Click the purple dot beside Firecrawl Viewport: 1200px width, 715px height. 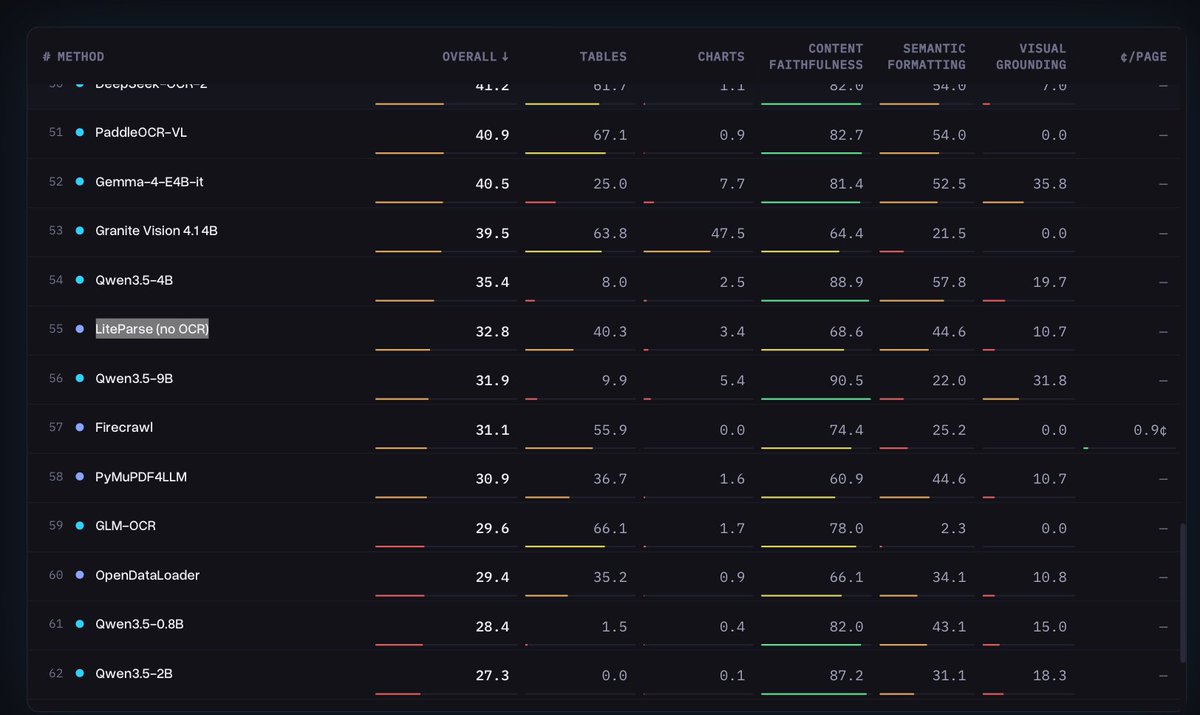[x=80, y=427]
